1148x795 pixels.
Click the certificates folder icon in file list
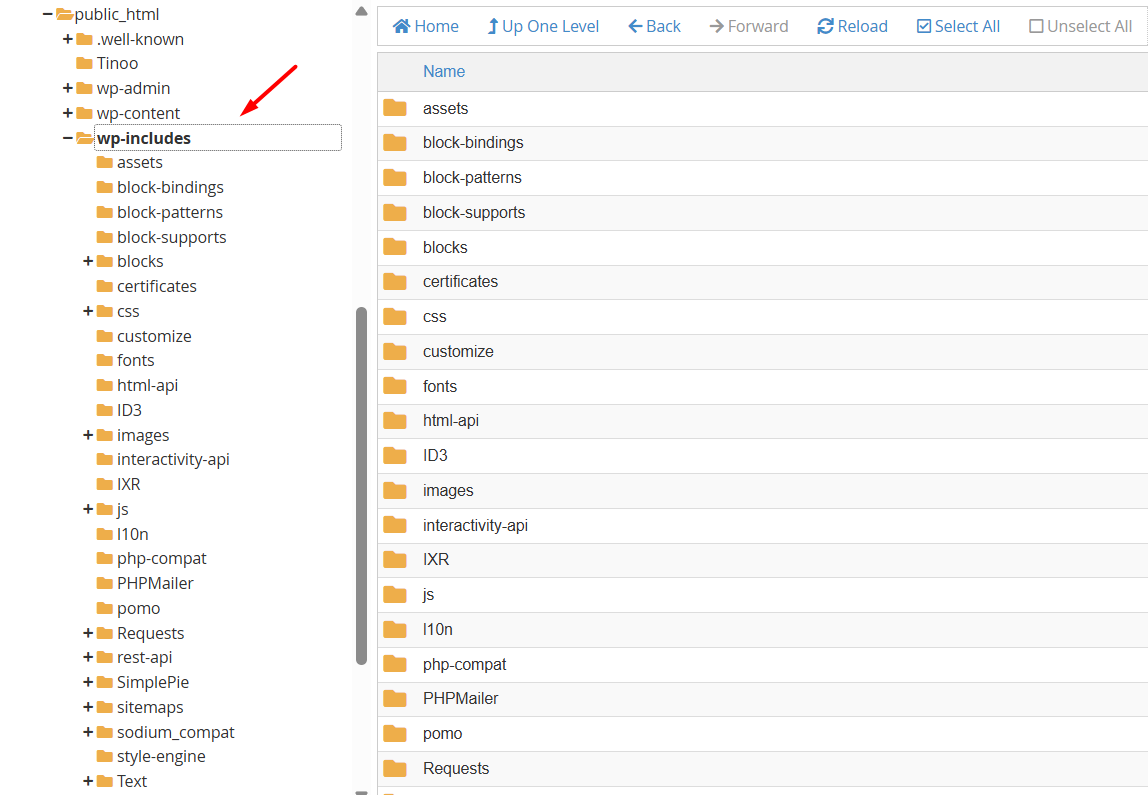click(395, 282)
